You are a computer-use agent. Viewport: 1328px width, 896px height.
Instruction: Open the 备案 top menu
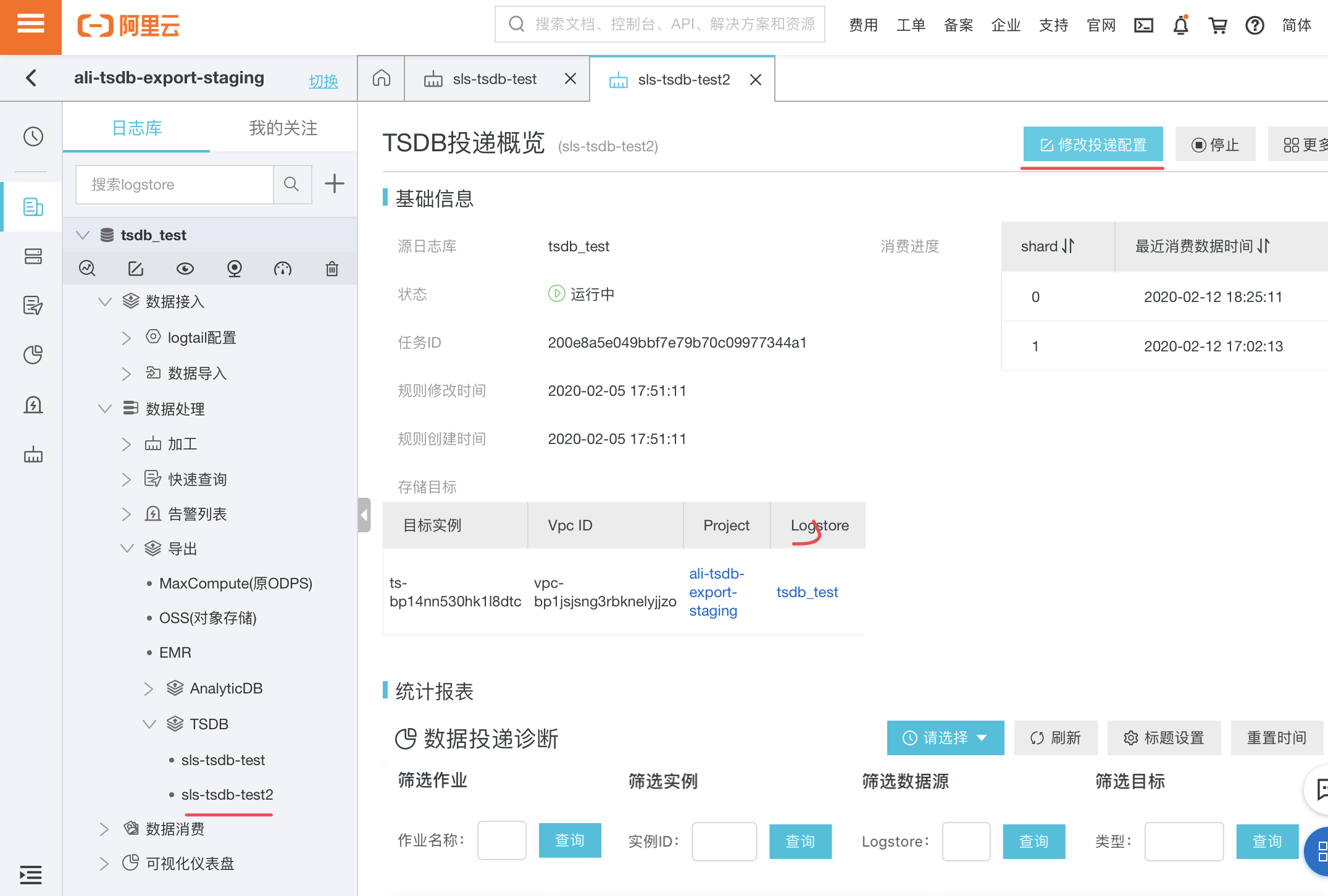coord(958,25)
